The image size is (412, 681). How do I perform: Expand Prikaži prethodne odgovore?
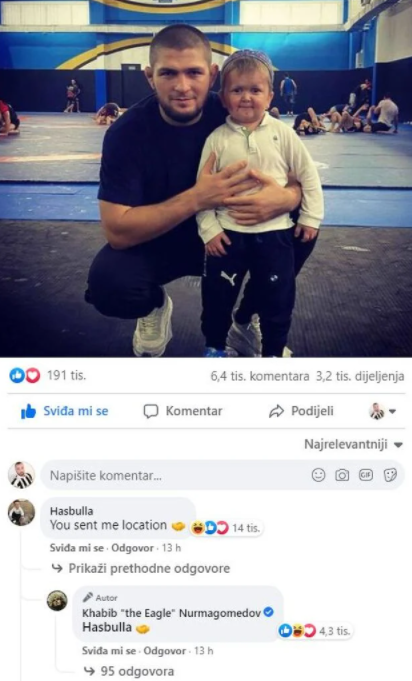[x=149, y=569]
